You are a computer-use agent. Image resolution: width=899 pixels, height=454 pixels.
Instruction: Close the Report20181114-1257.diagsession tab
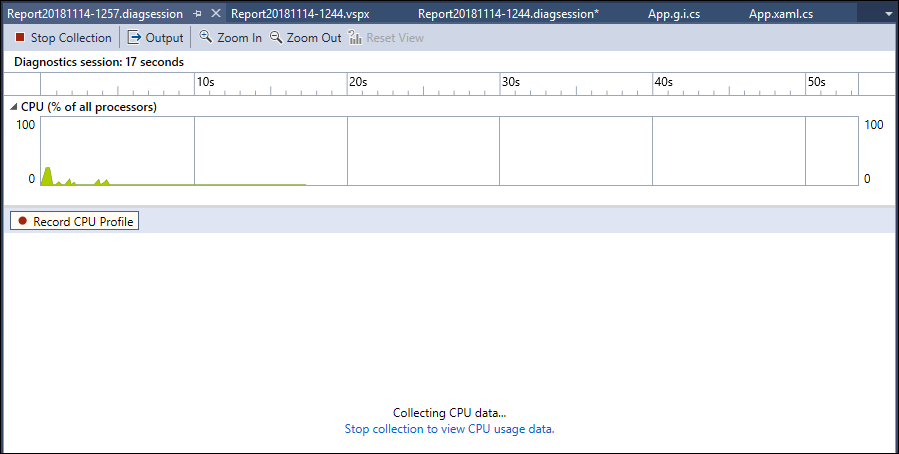[x=216, y=13]
